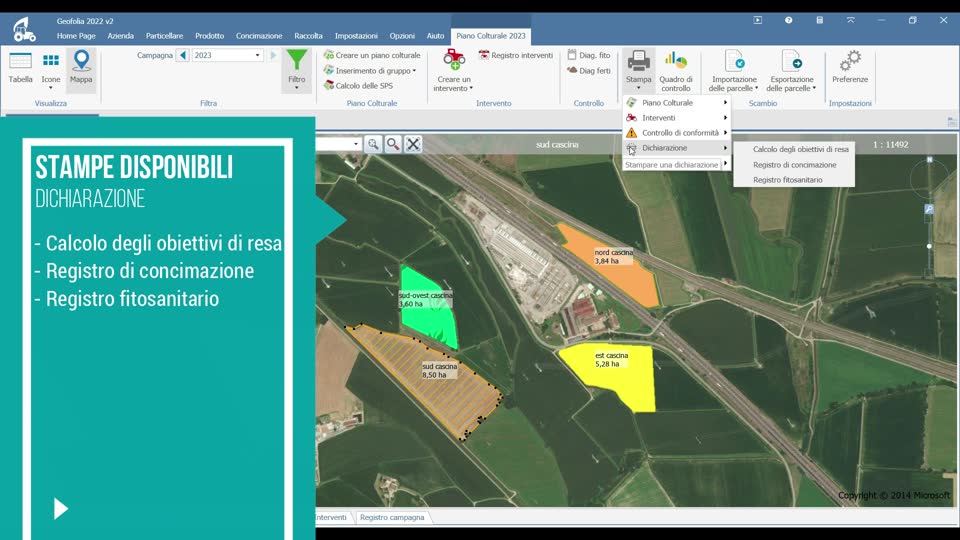Select the Mappa view

[81, 67]
